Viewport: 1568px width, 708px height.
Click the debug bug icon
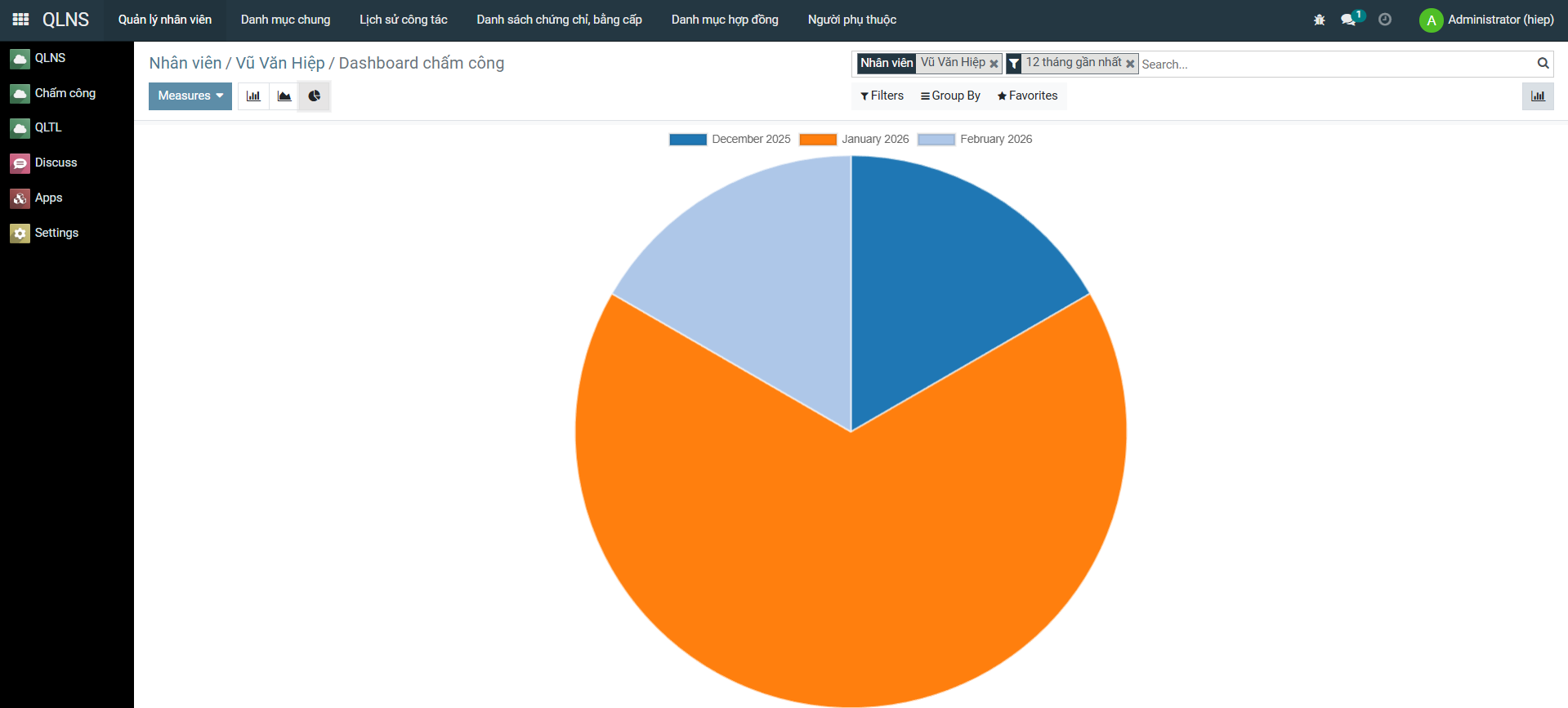[1320, 20]
